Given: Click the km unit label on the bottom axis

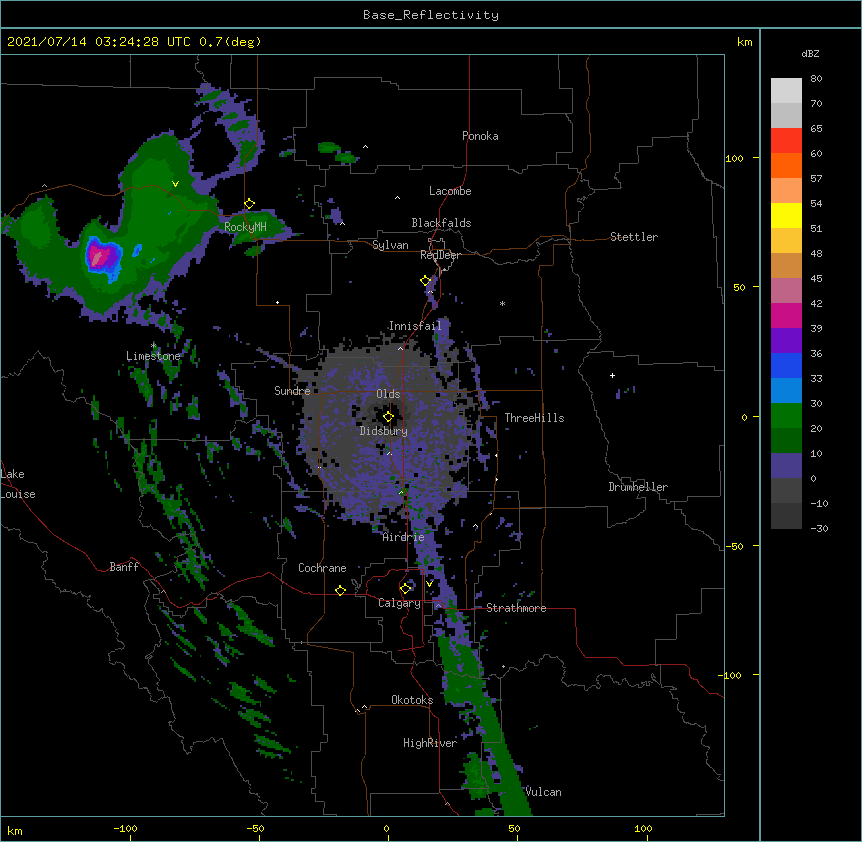Looking at the screenshot, I should tap(14, 830).
